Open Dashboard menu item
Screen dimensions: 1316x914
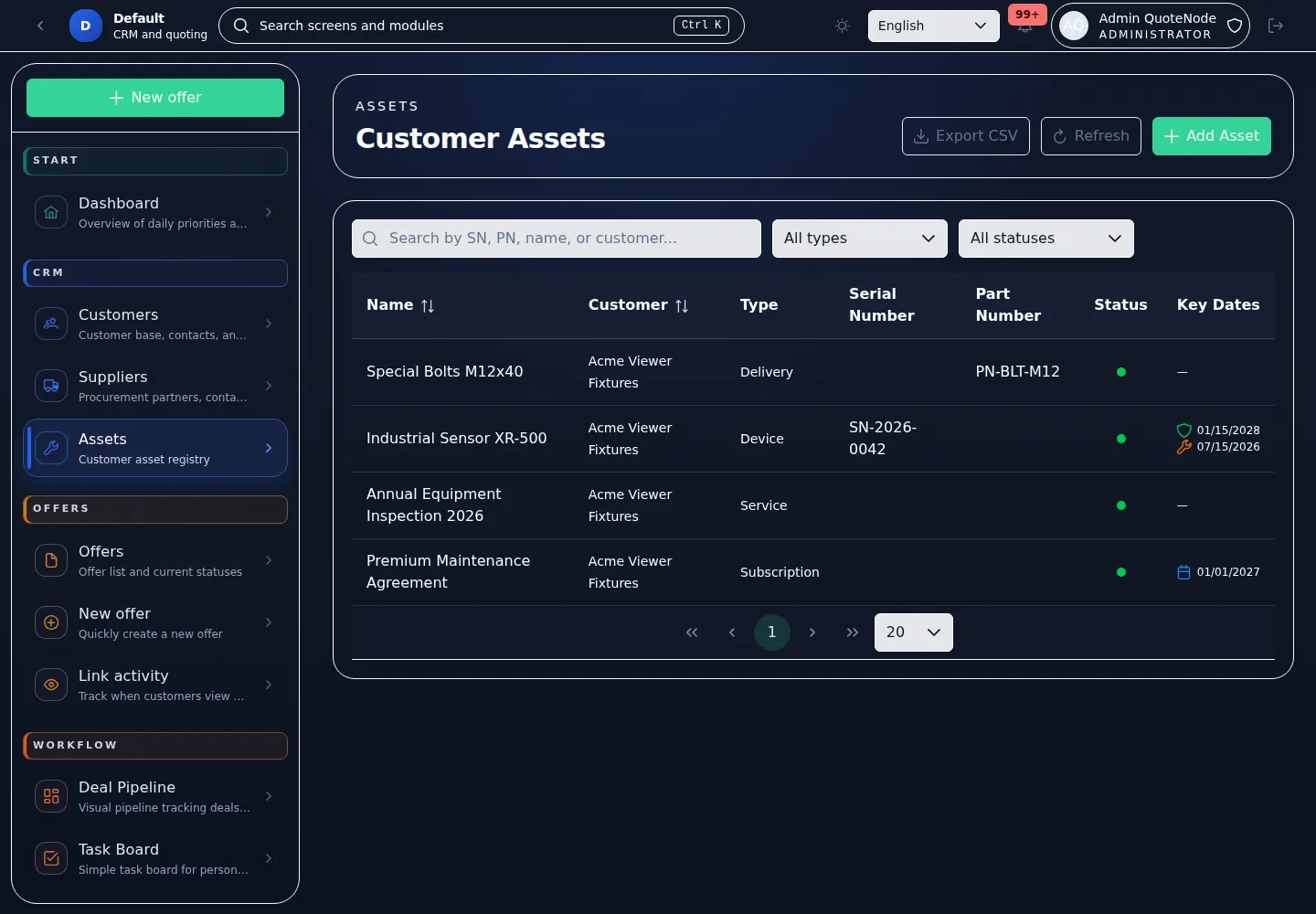155,212
